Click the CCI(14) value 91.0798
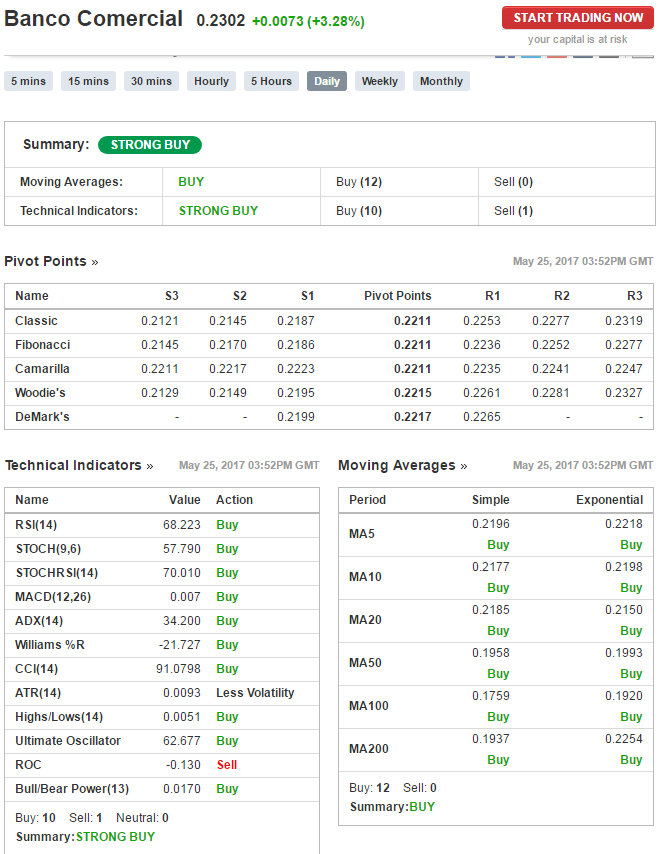The width and height of the screenshot is (660, 854). (178, 669)
